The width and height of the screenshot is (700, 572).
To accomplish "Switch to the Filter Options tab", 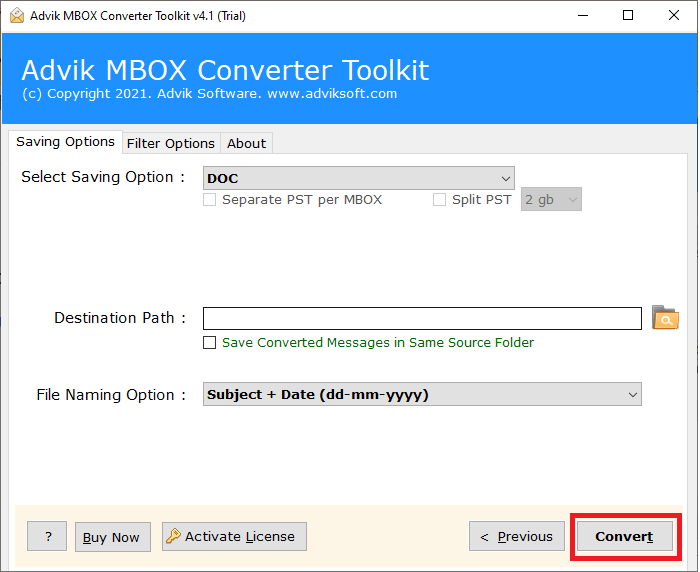I will (171, 143).
